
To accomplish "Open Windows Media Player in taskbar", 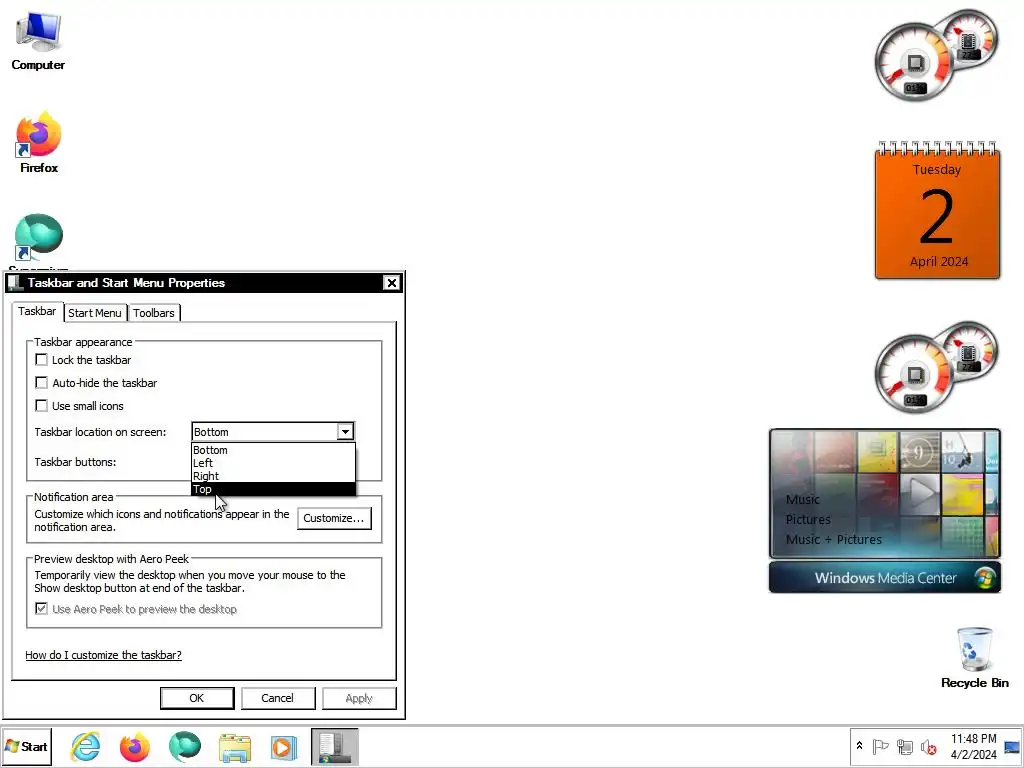I will (x=284, y=746).
